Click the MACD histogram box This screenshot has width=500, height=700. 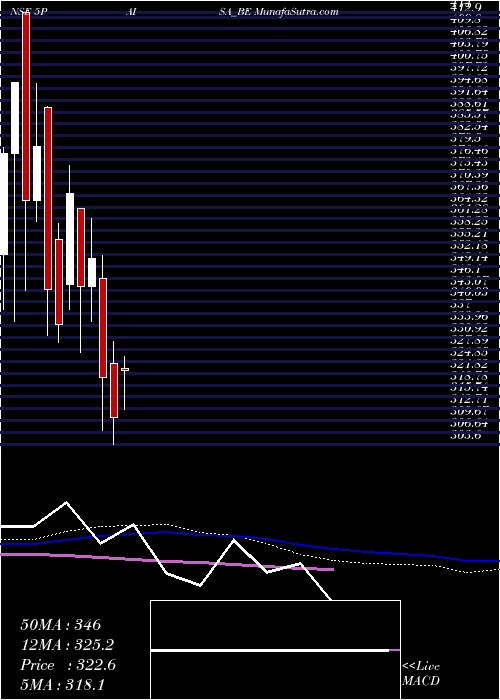275,650
